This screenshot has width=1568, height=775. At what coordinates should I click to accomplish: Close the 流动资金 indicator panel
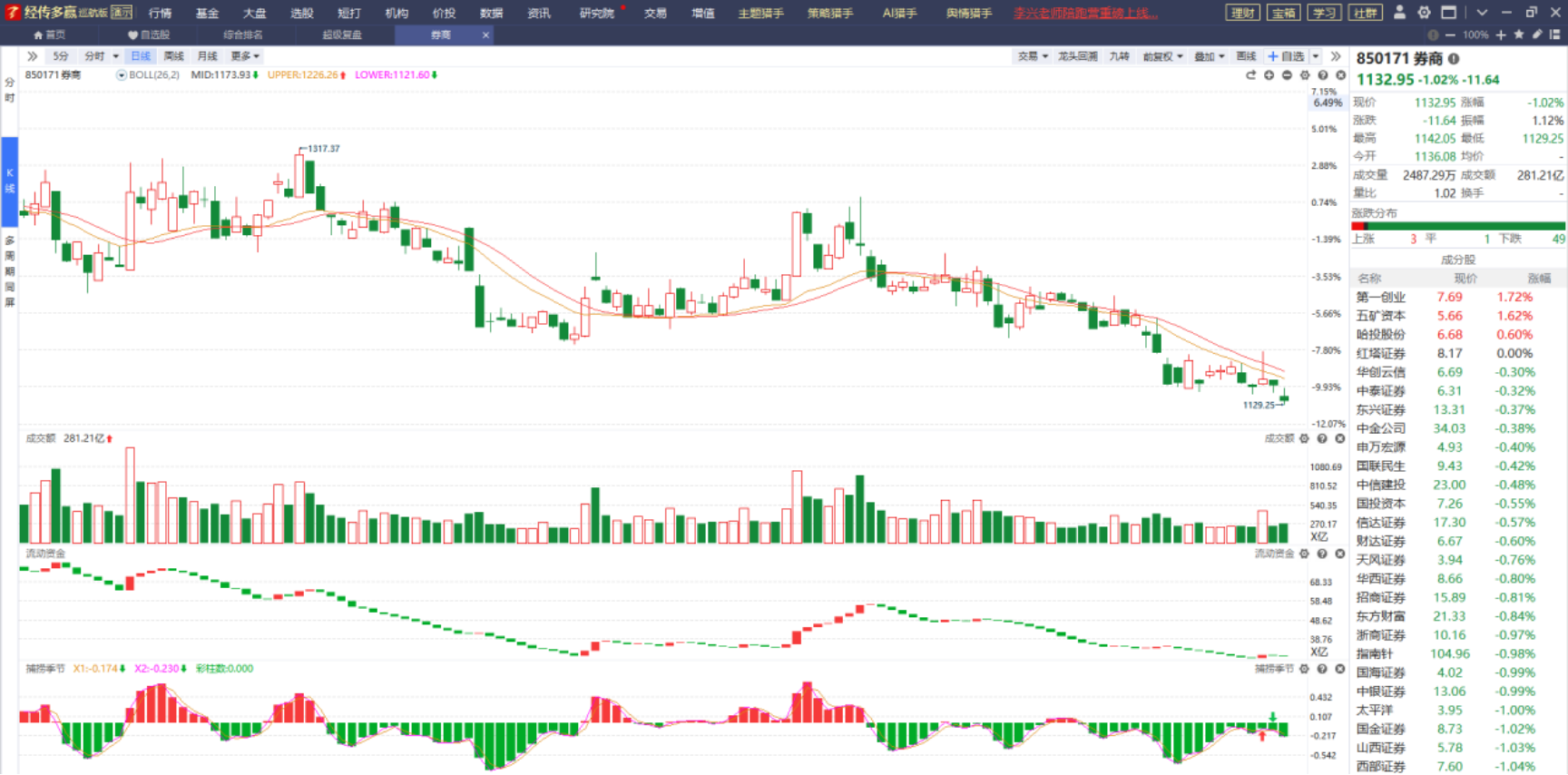tap(1339, 554)
